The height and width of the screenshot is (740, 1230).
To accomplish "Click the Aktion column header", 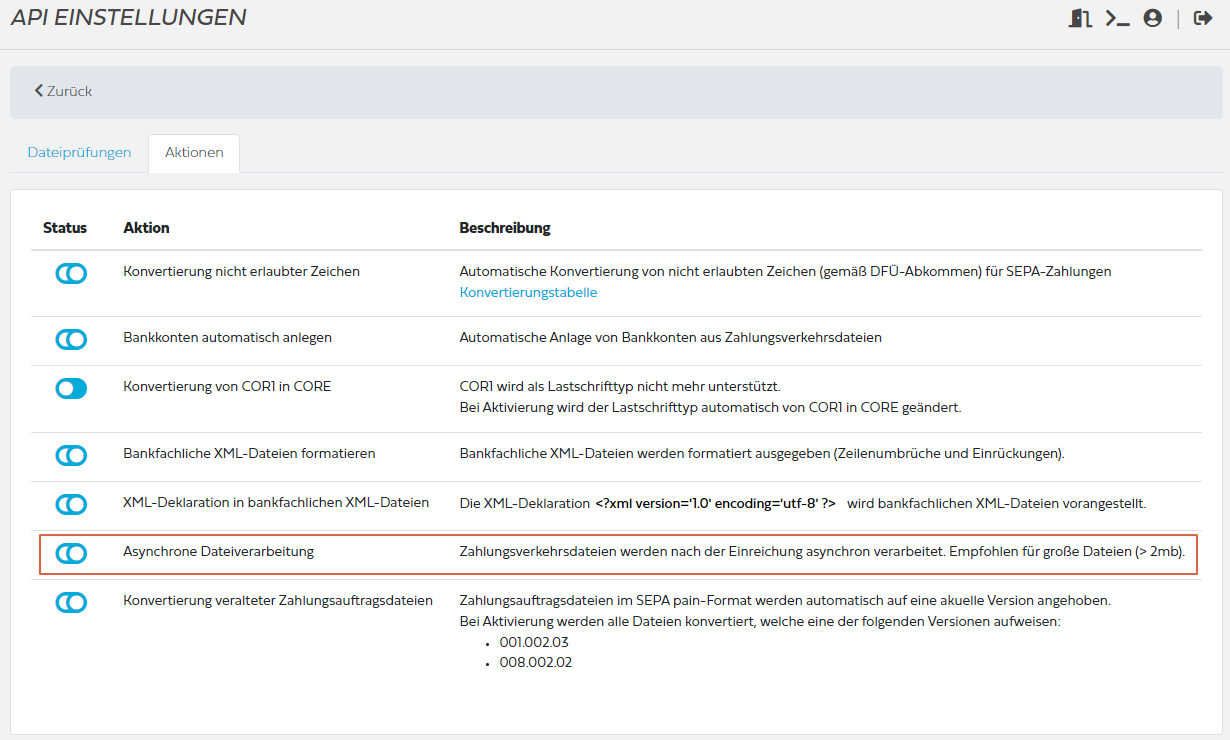I will pyautogui.click(x=146, y=228).
